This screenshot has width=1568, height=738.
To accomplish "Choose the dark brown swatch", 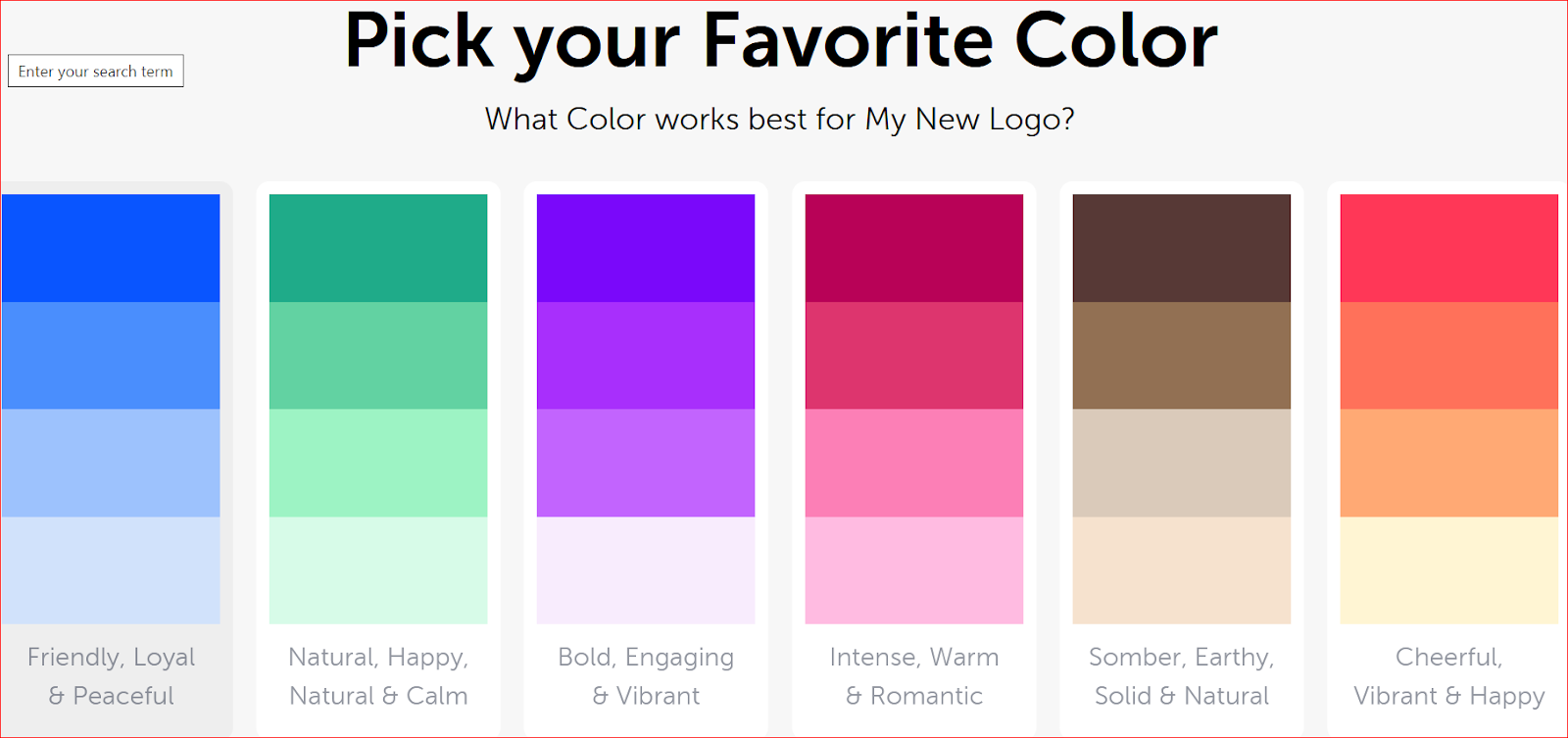I will coord(1181,248).
